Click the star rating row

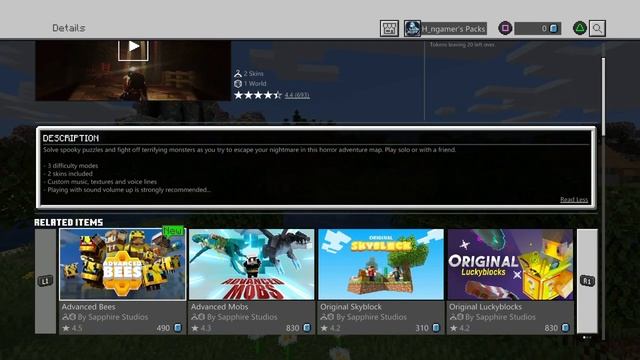[258, 95]
